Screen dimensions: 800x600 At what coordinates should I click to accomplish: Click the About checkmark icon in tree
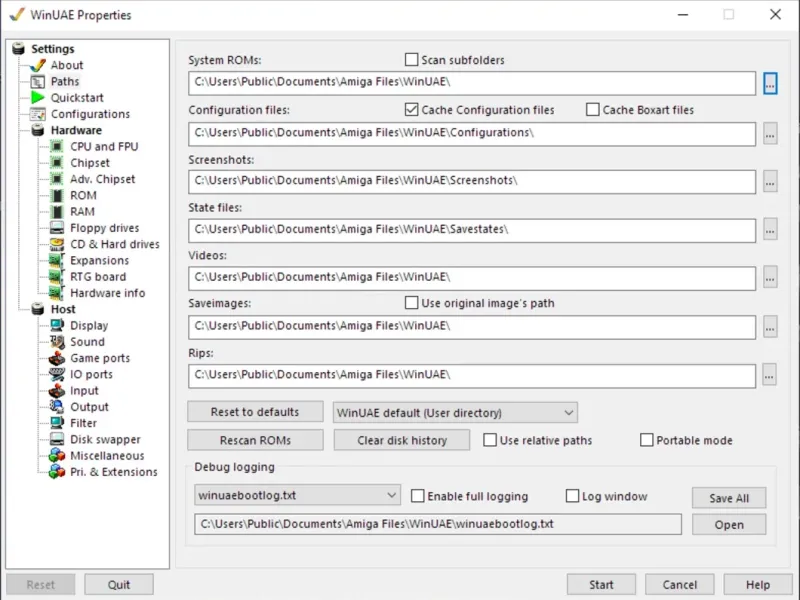[37, 65]
